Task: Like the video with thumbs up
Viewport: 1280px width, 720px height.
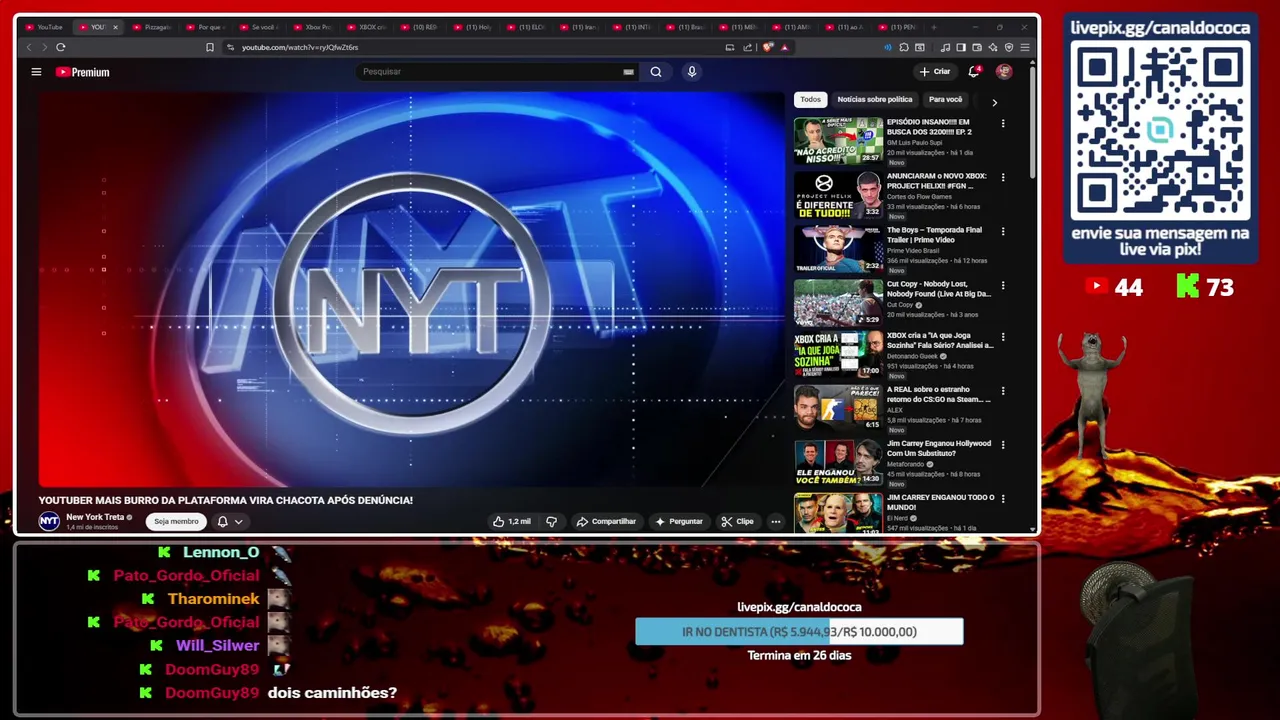Action: [x=511, y=521]
